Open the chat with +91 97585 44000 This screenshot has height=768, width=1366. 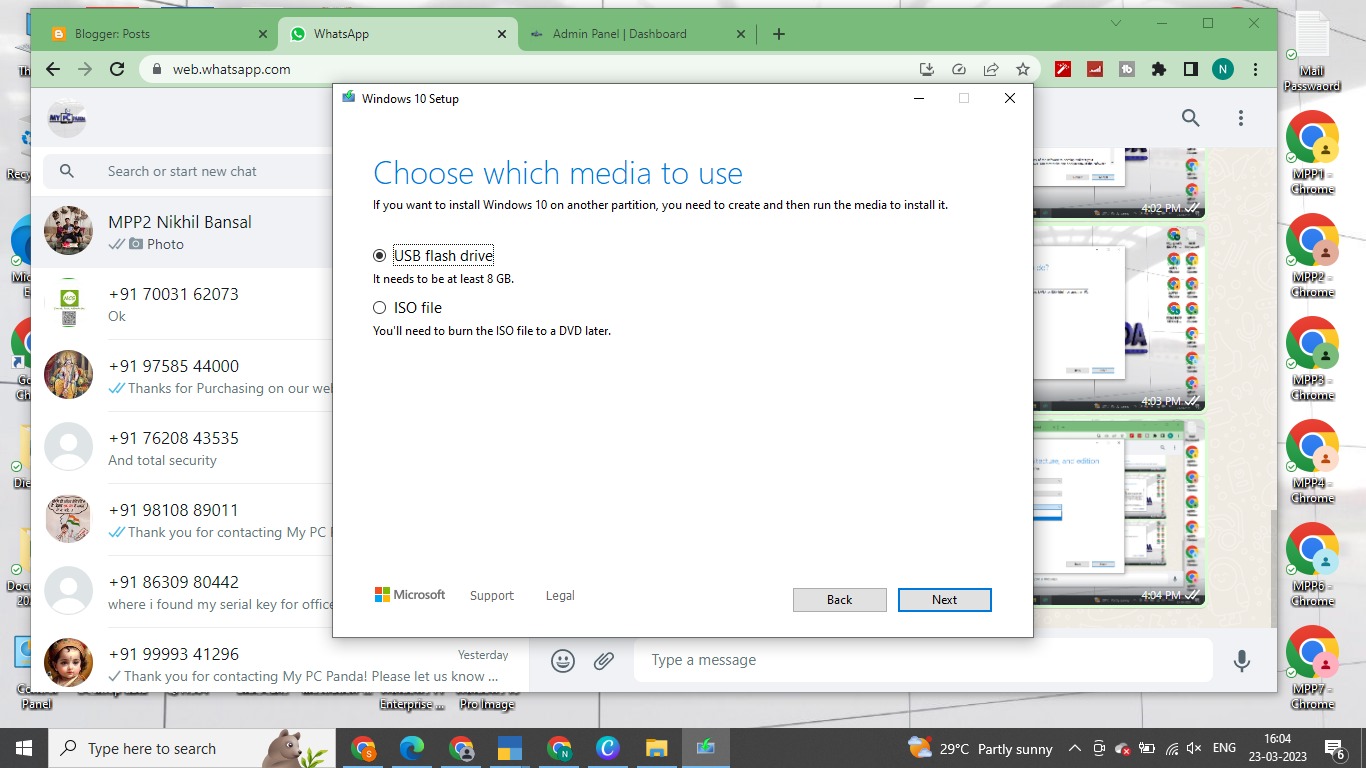(x=182, y=376)
